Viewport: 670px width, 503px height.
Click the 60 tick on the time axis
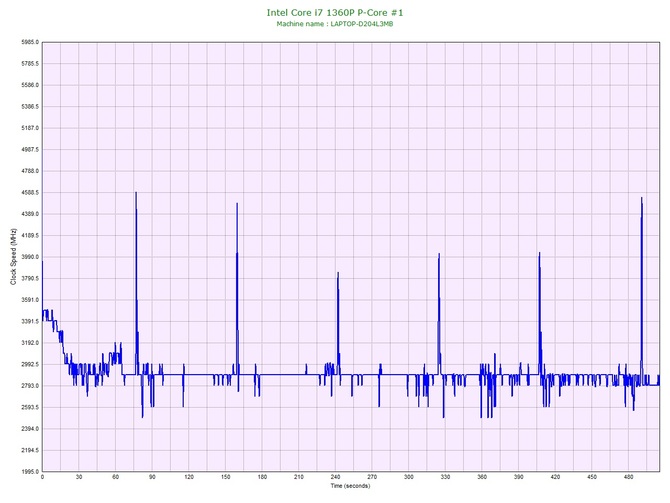pyautogui.click(x=116, y=477)
